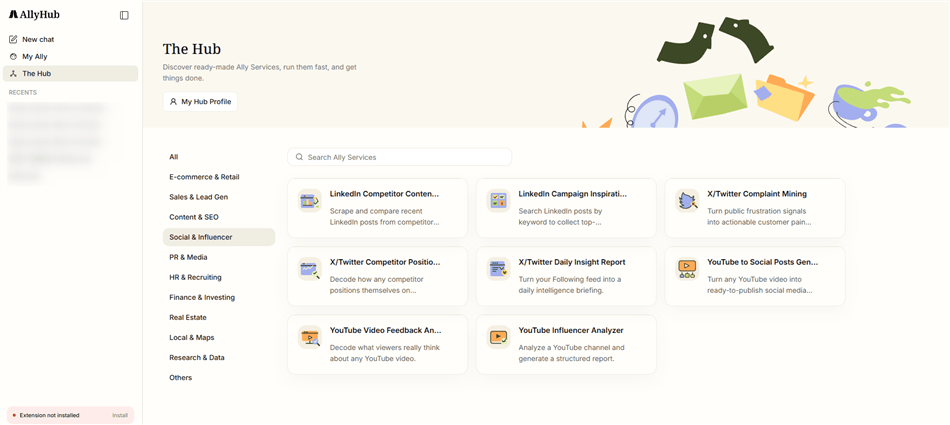Collapse the sidebar with the panel icon
The width and height of the screenshot is (950, 425).
(x=124, y=15)
